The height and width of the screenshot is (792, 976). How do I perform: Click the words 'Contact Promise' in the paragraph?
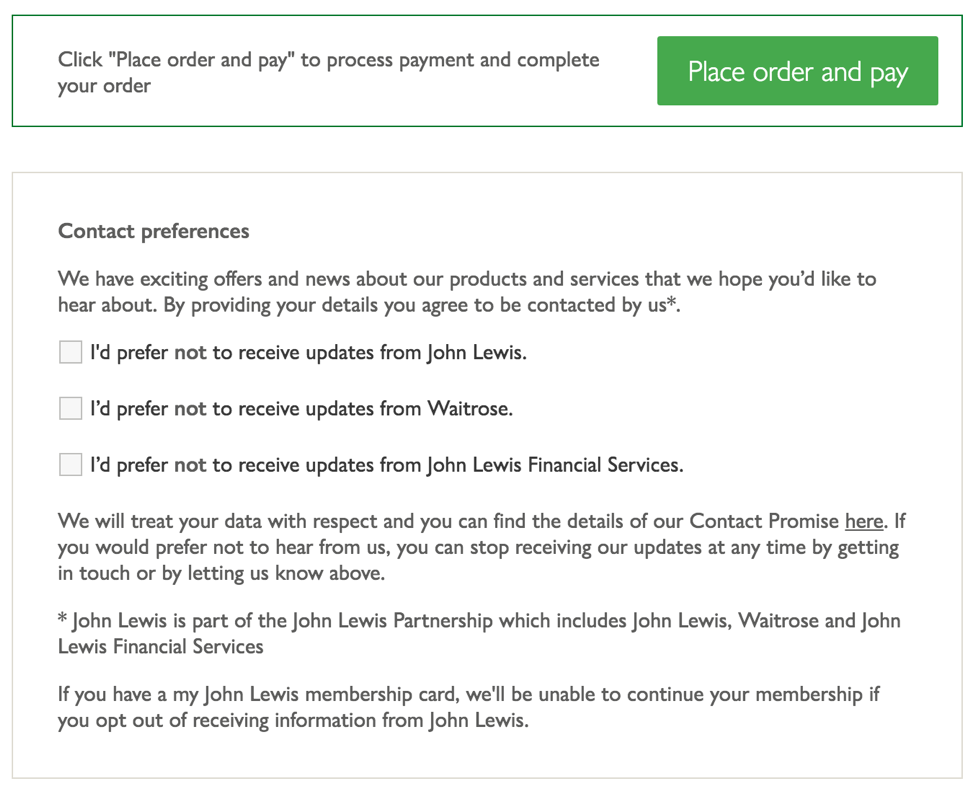pyautogui.click(x=764, y=521)
